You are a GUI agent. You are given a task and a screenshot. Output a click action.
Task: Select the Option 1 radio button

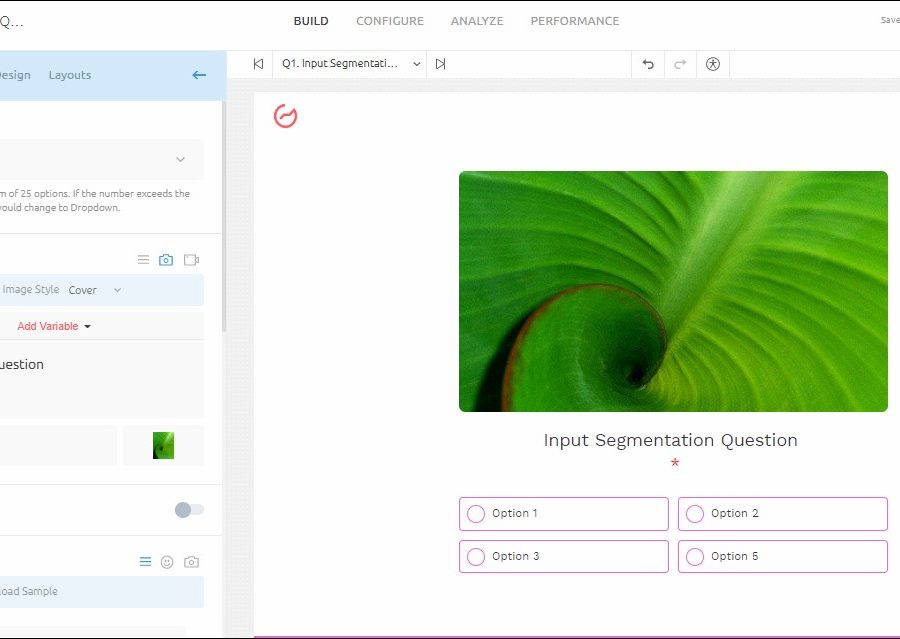[x=476, y=514]
